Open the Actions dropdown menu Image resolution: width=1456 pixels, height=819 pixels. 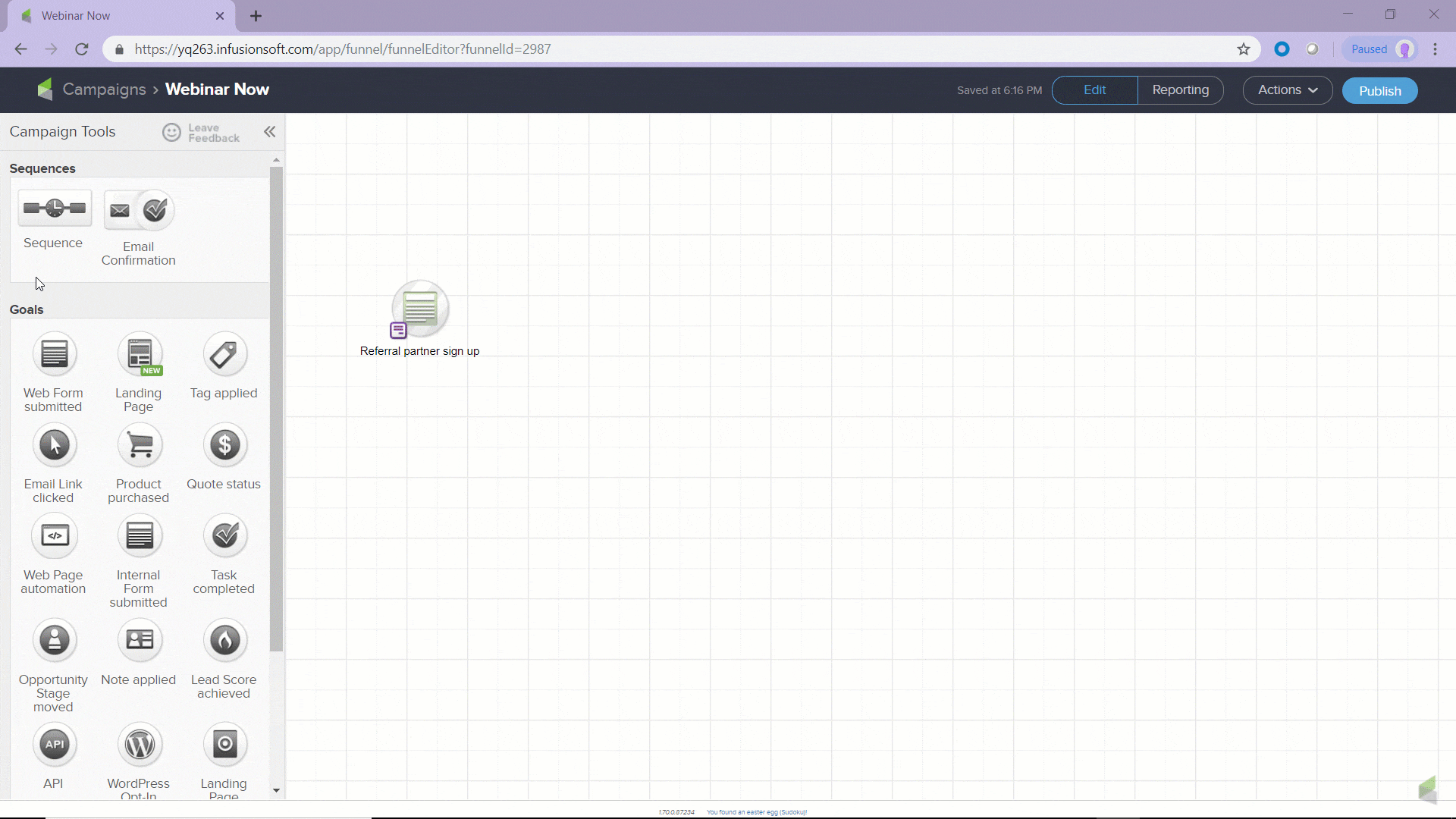[x=1287, y=90]
